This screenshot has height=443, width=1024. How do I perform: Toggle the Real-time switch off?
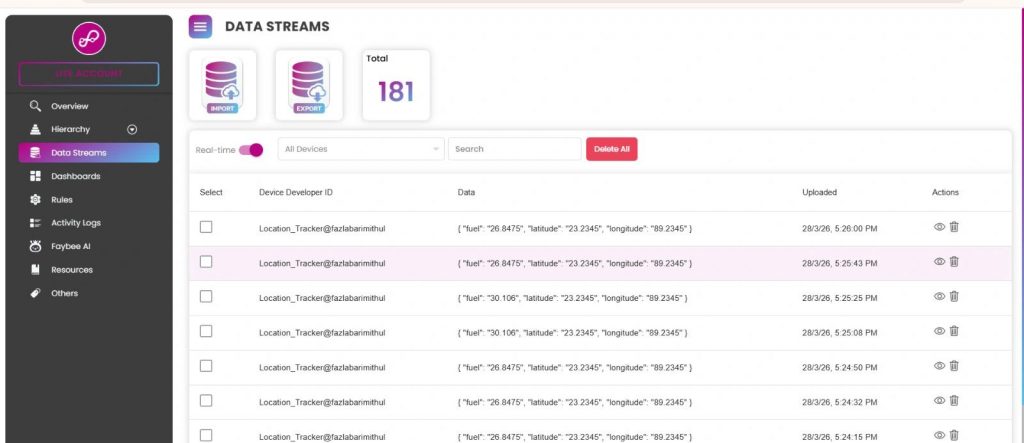pyautogui.click(x=251, y=150)
